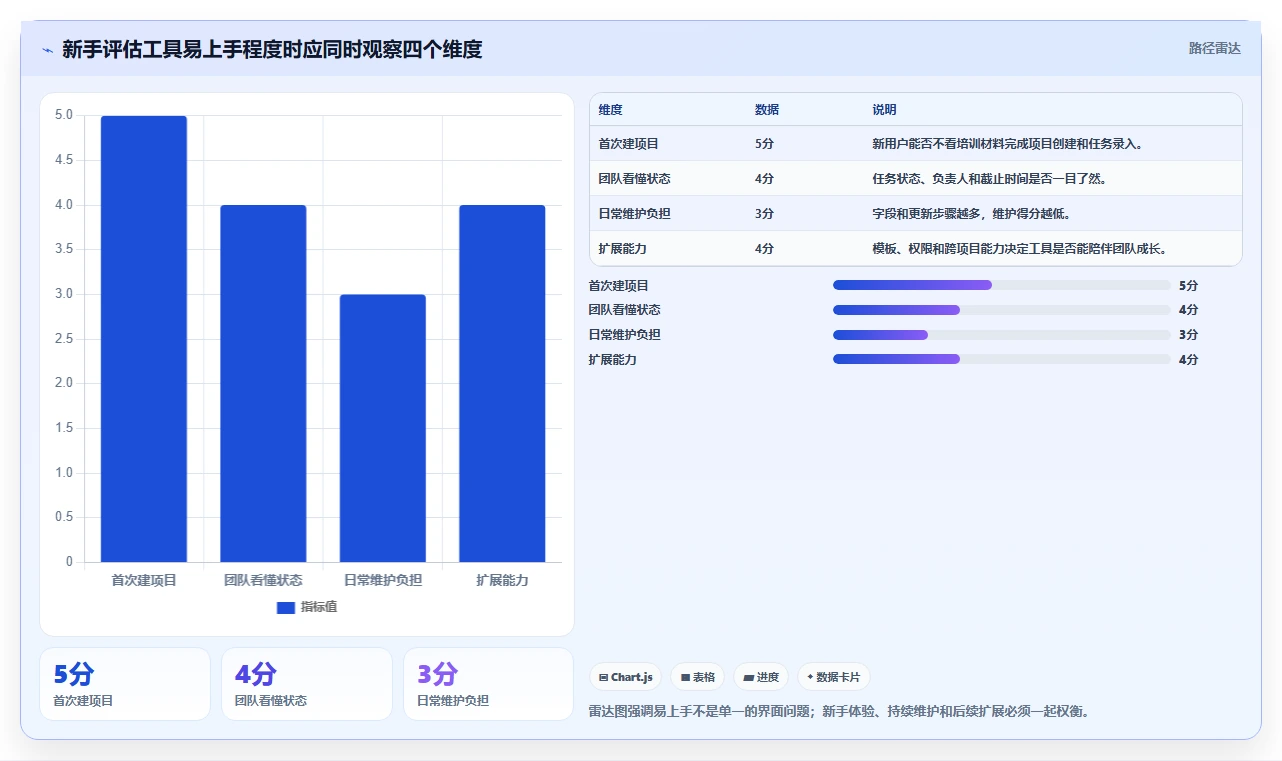Click the 日常维护负担 x-axis label

pyautogui.click(x=383, y=580)
